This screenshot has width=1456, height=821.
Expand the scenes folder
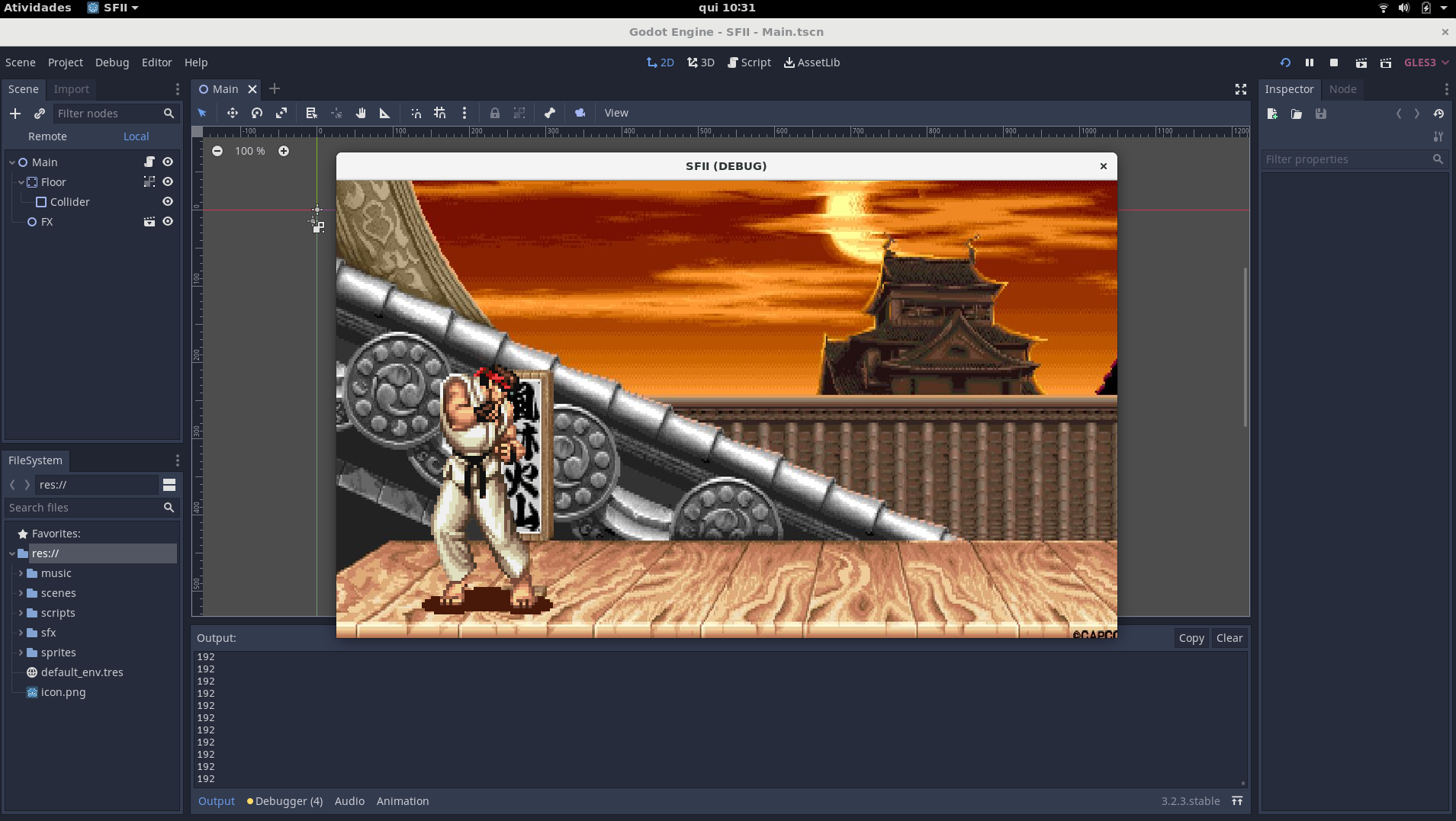click(21, 593)
